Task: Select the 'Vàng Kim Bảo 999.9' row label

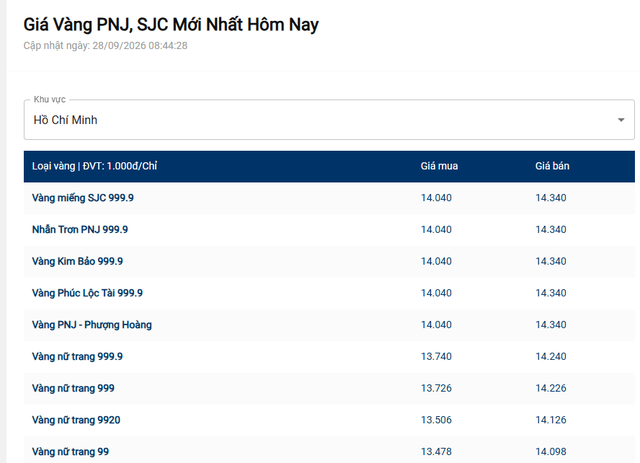Action: tap(78, 261)
